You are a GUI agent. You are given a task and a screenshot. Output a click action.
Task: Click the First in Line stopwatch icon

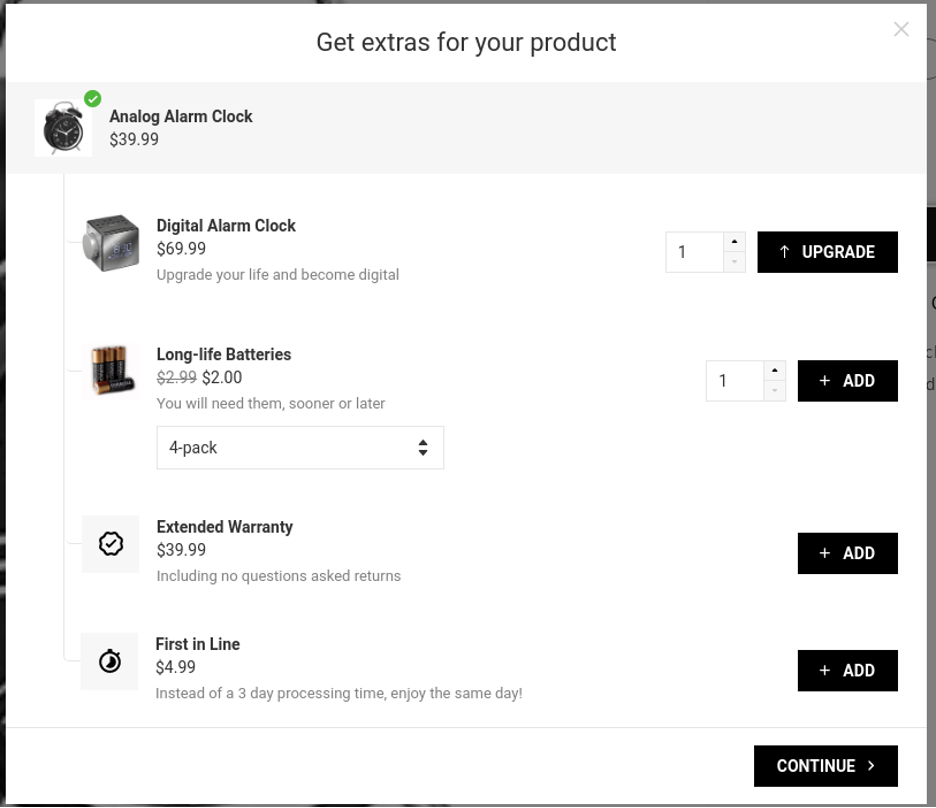(110, 661)
